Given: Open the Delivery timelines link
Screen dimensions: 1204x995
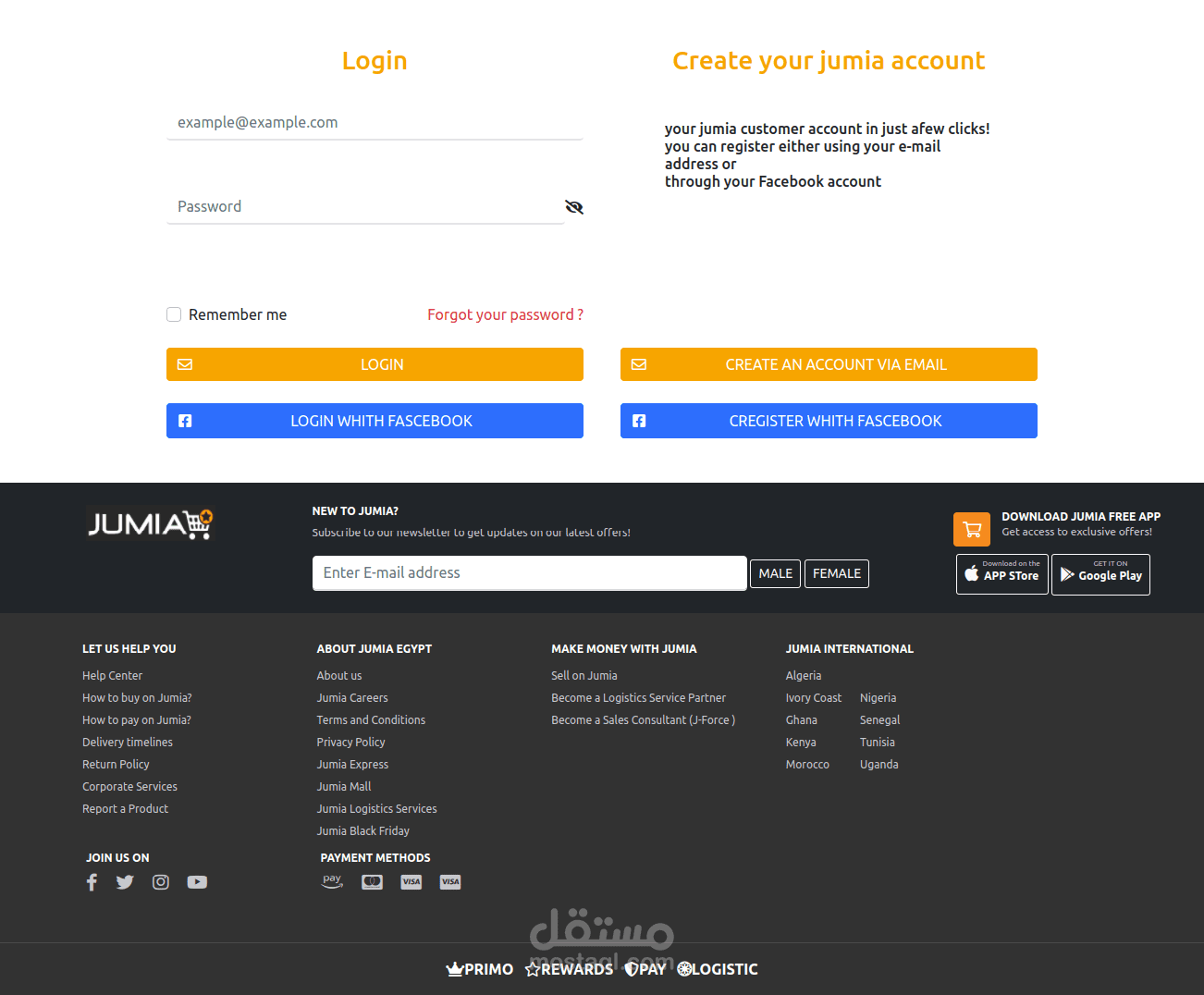Looking at the screenshot, I should pyautogui.click(x=128, y=743).
